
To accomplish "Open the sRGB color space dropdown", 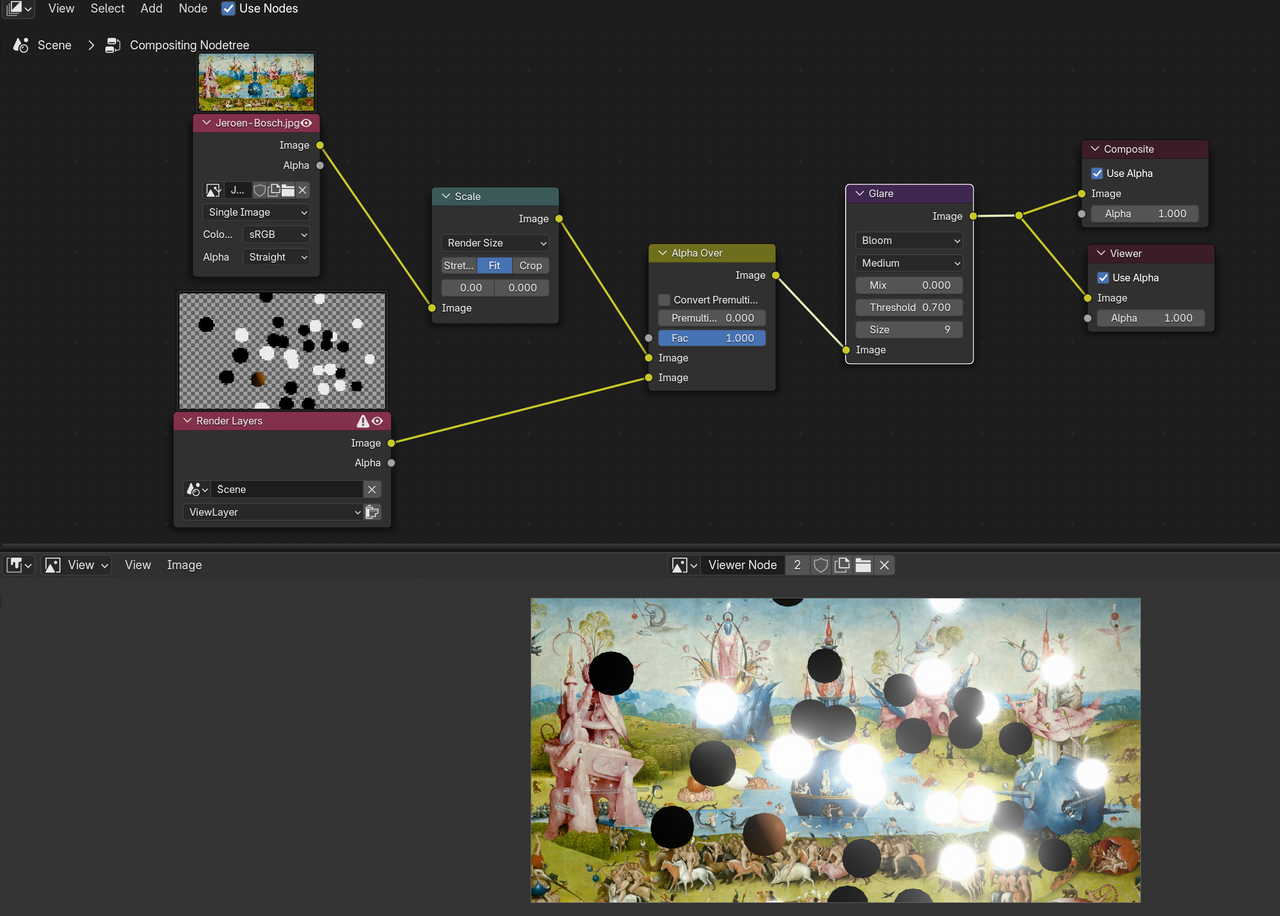I will [276, 234].
